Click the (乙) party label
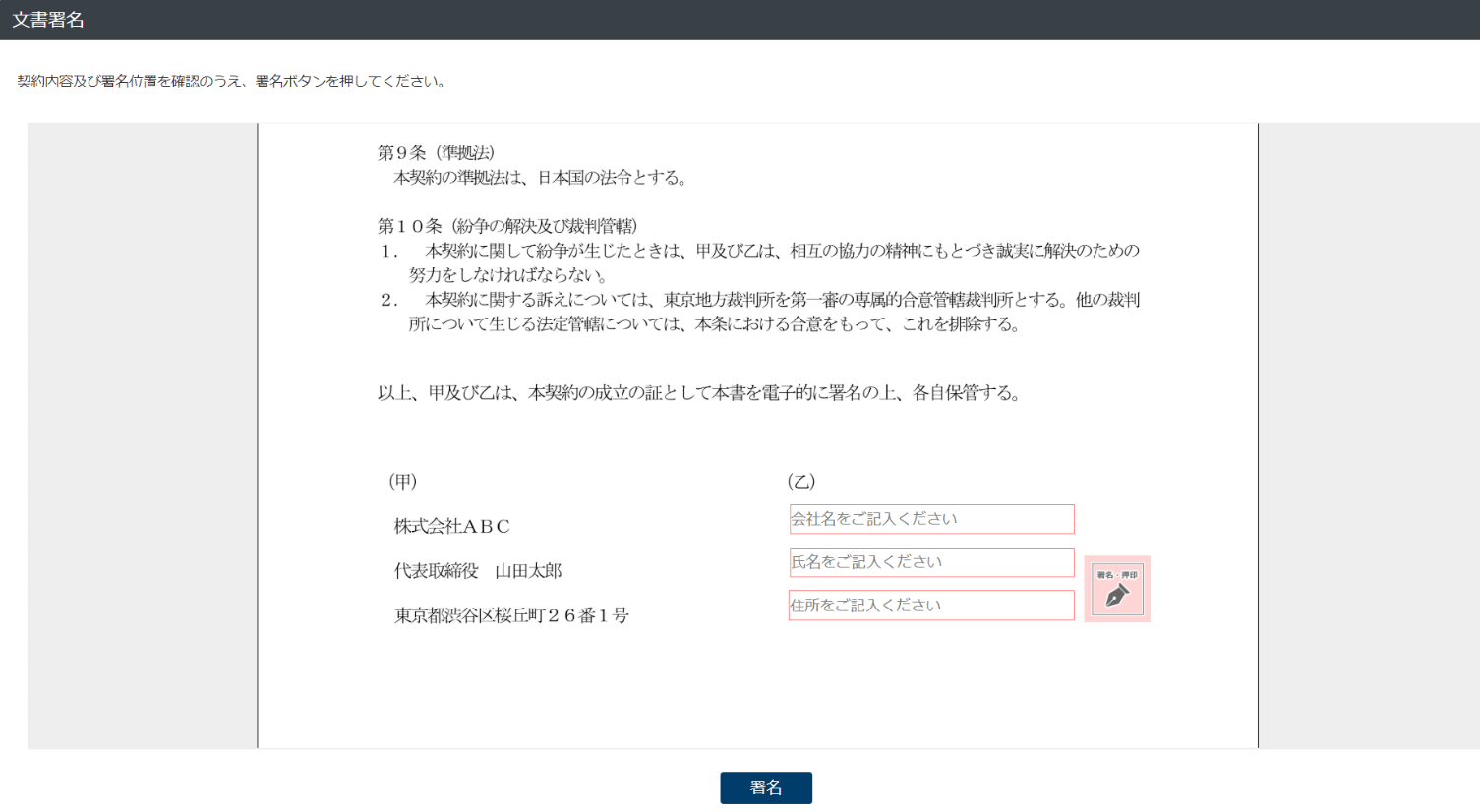Image resolution: width=1480 pixels, height=812 pixels. 801,481
